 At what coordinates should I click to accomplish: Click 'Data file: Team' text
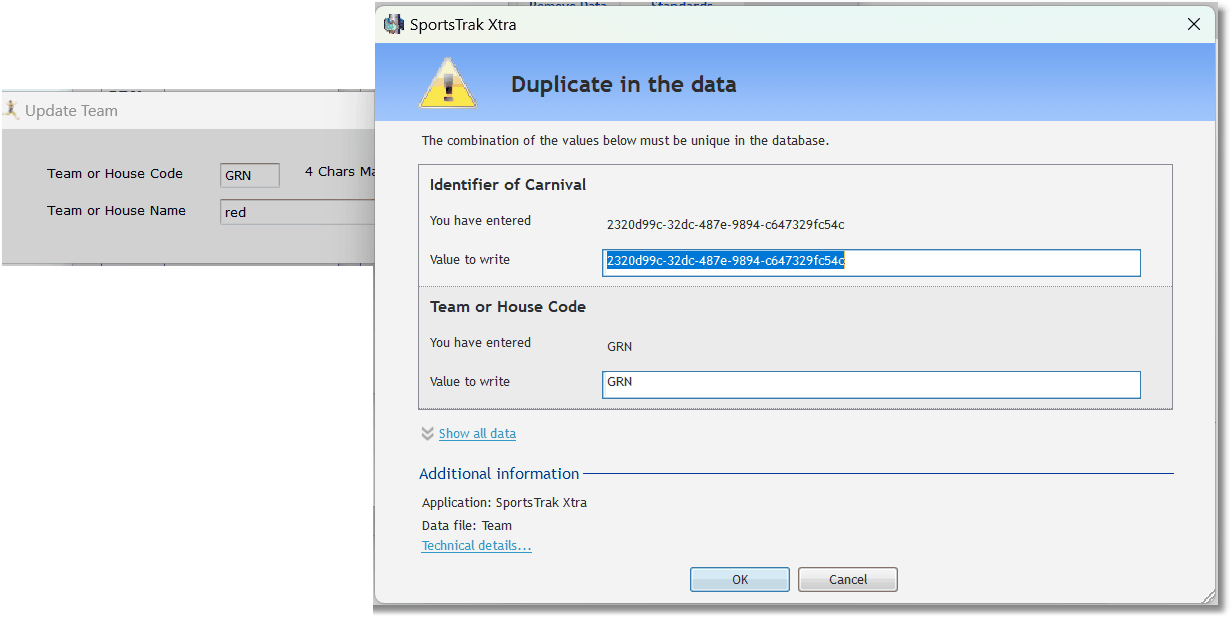coord(467,525)
